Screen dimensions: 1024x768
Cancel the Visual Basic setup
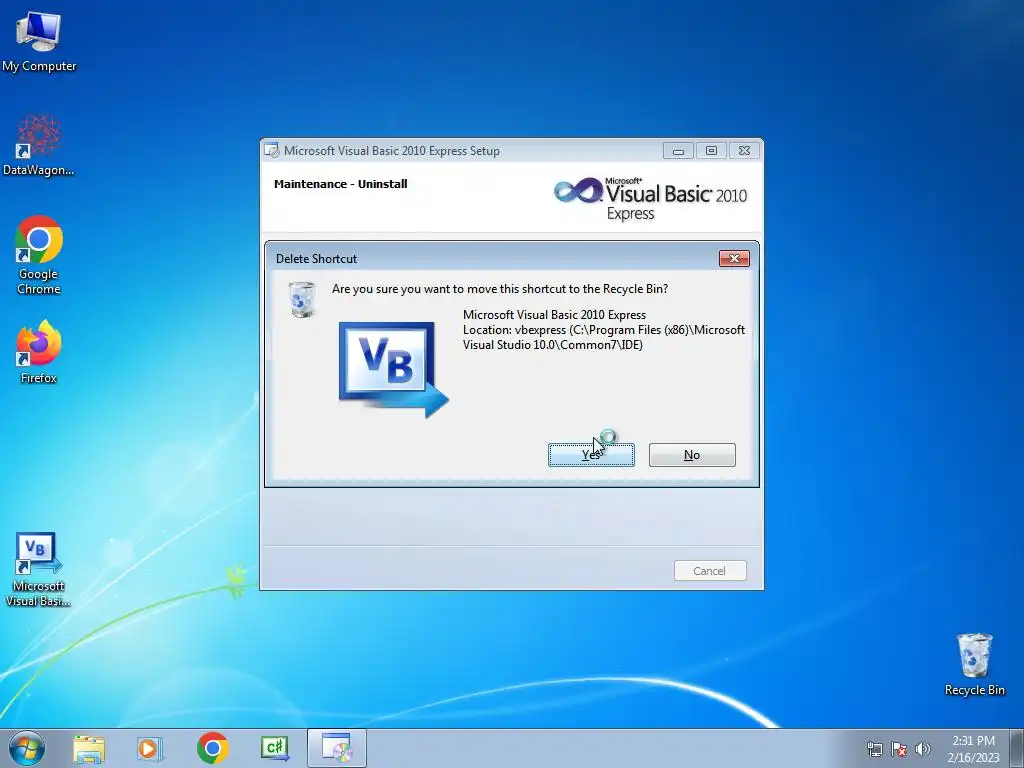710,571
